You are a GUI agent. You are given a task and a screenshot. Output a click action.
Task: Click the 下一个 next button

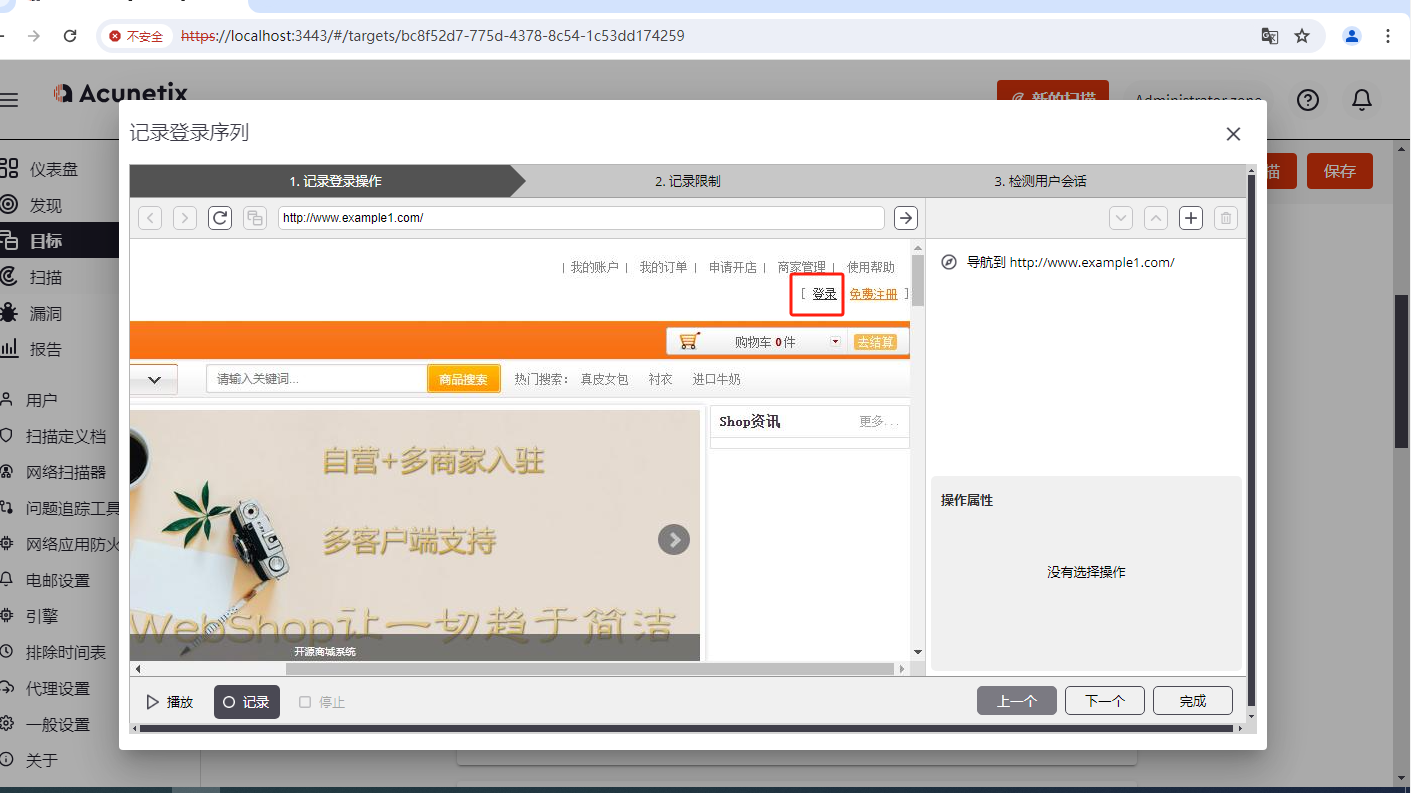(1105, 701)
